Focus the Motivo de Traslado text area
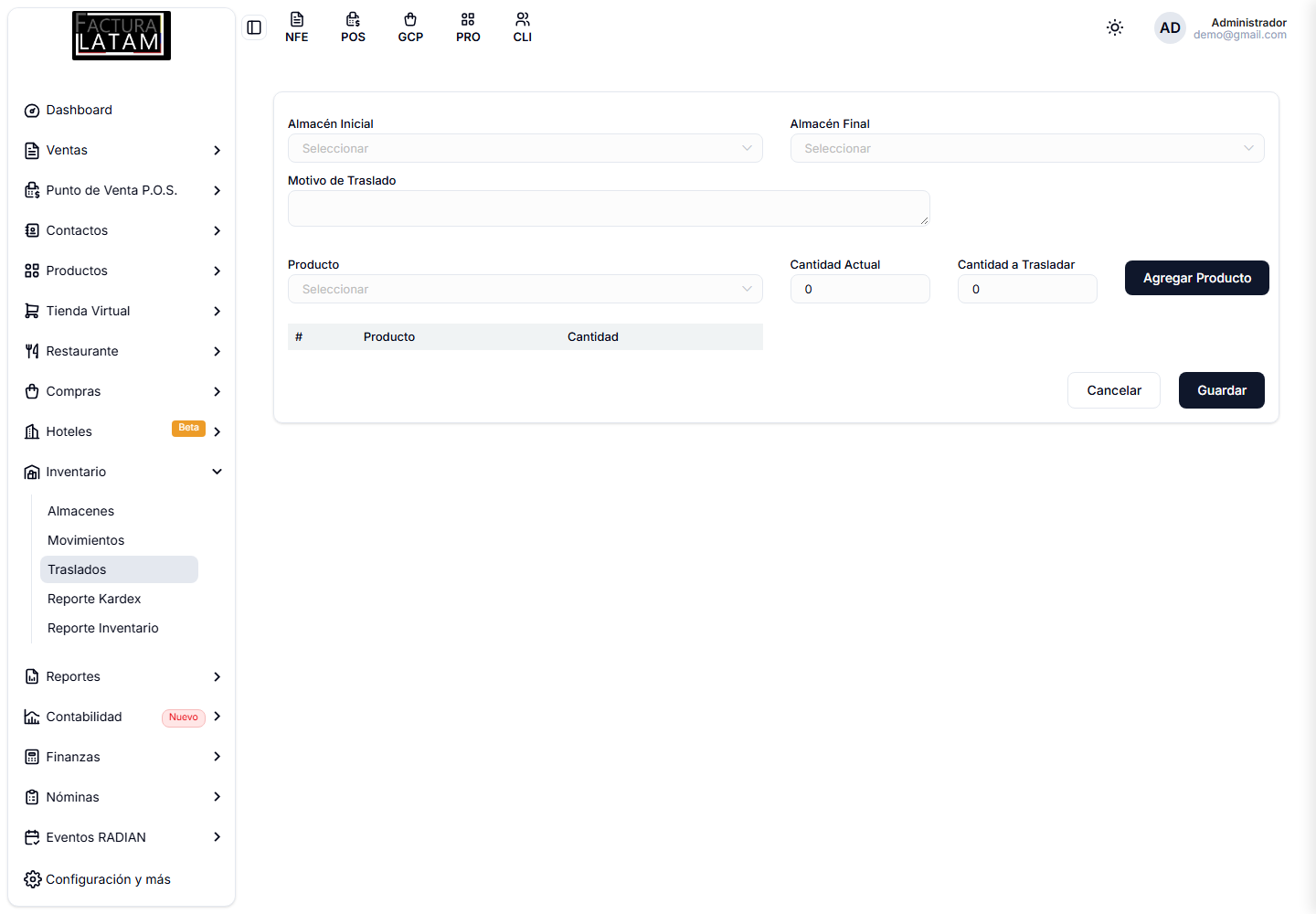 609,208
